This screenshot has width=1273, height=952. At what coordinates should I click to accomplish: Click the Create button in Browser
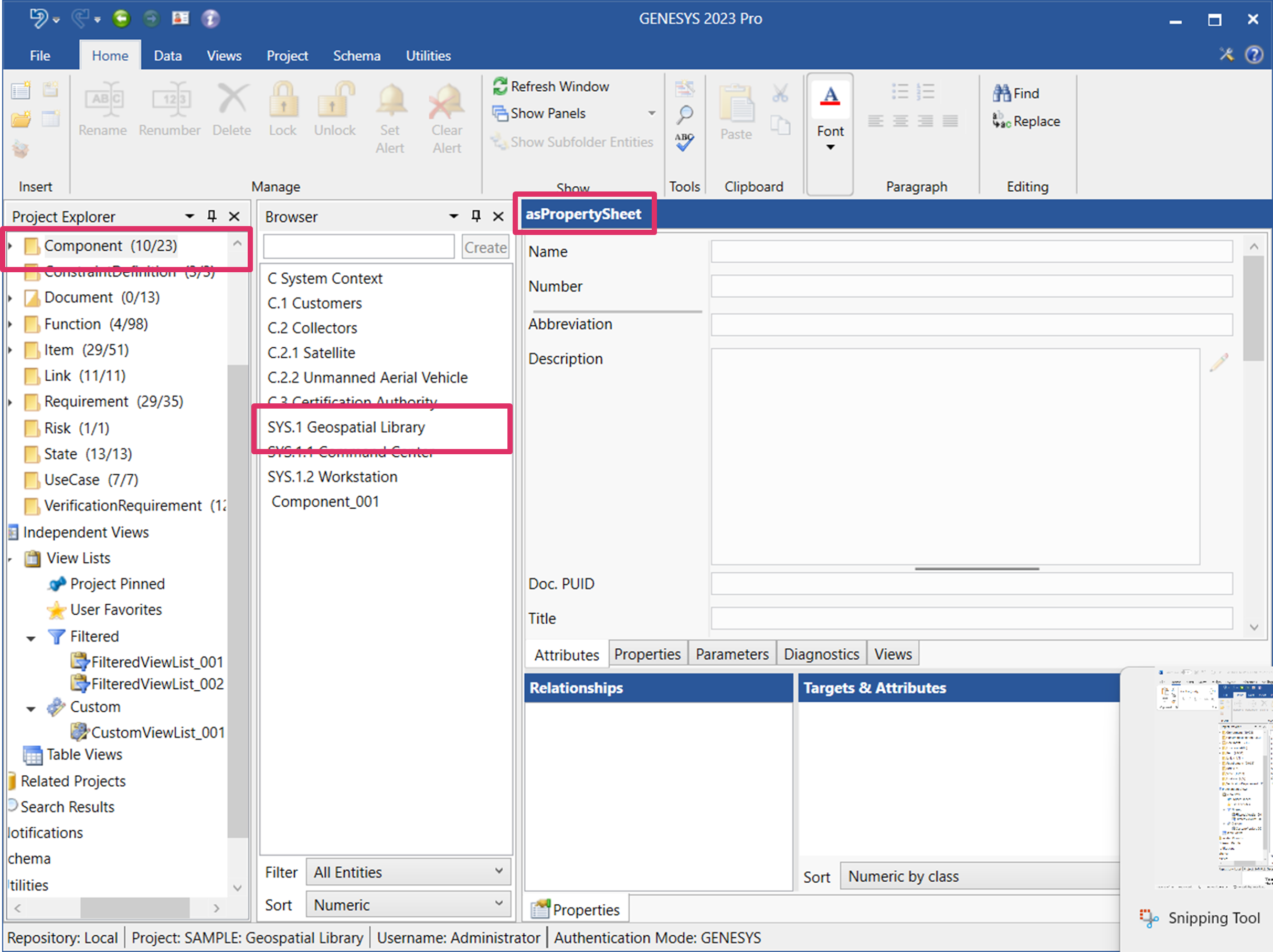point(485,248)
